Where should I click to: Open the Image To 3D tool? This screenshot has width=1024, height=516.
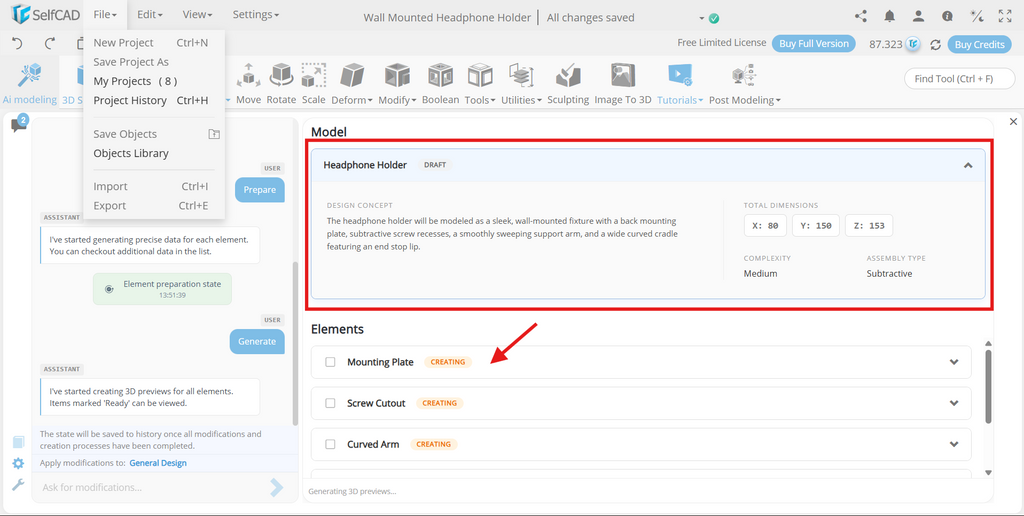(x=623, y=84)
